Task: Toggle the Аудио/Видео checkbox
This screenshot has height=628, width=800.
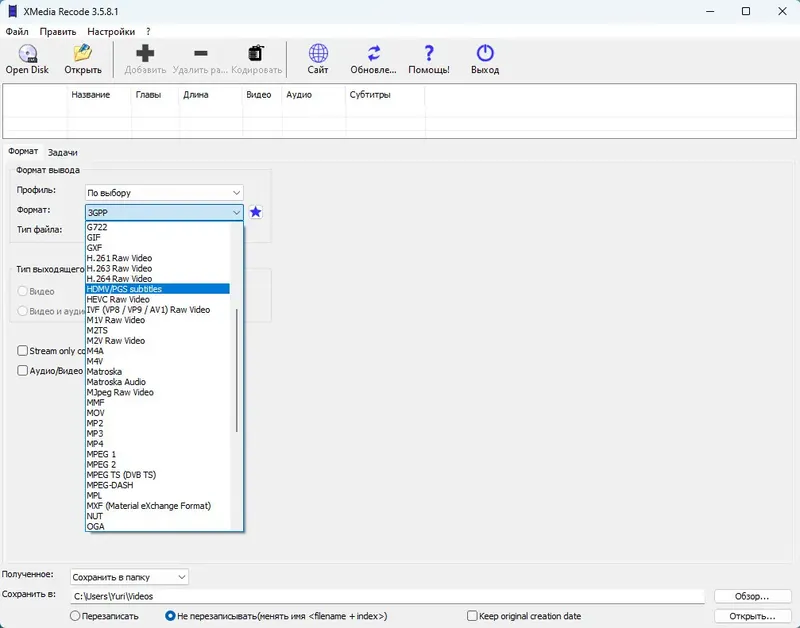Action: tap(22, 370)
